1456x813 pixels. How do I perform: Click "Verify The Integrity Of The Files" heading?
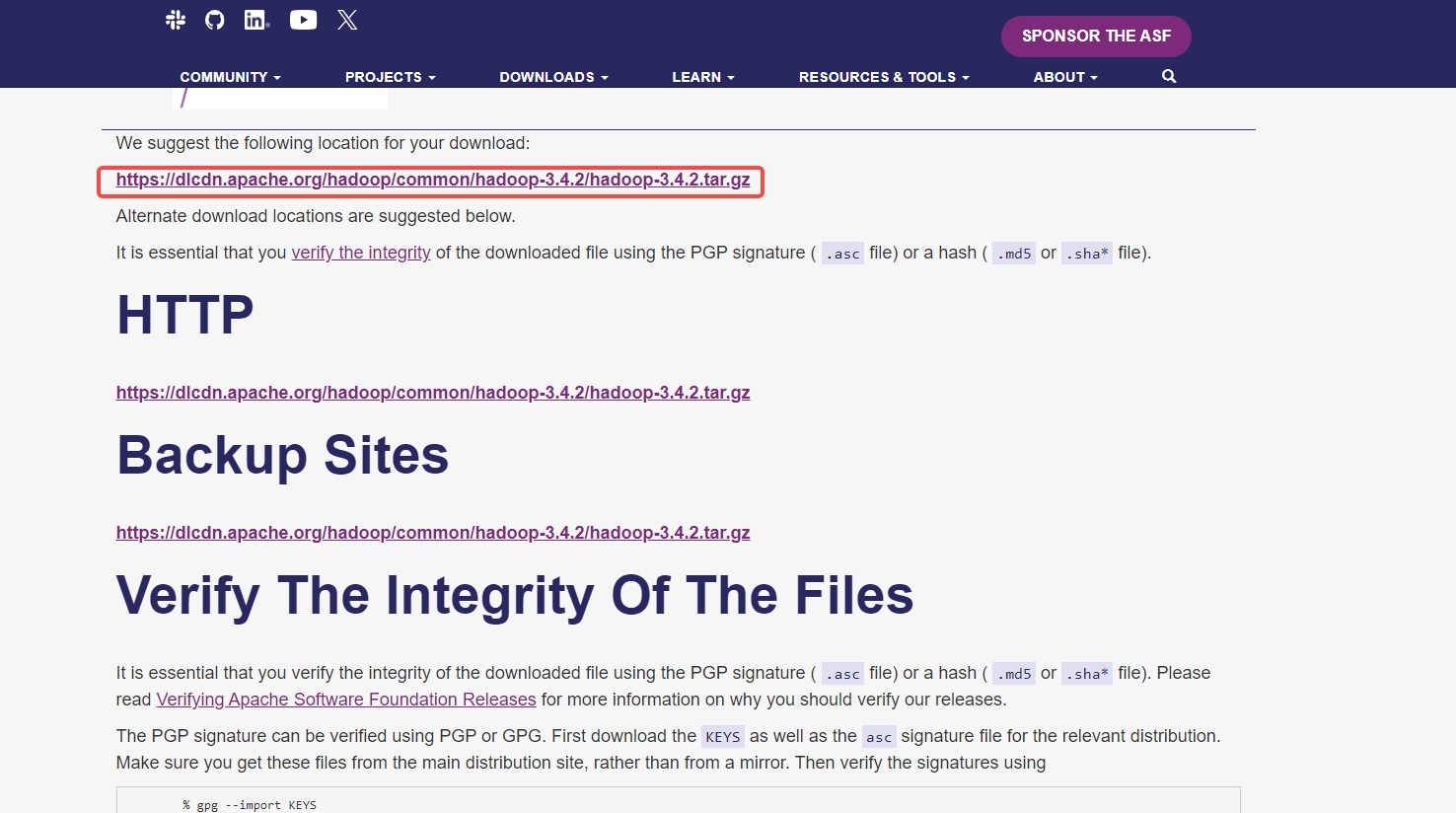click(515, 596)
